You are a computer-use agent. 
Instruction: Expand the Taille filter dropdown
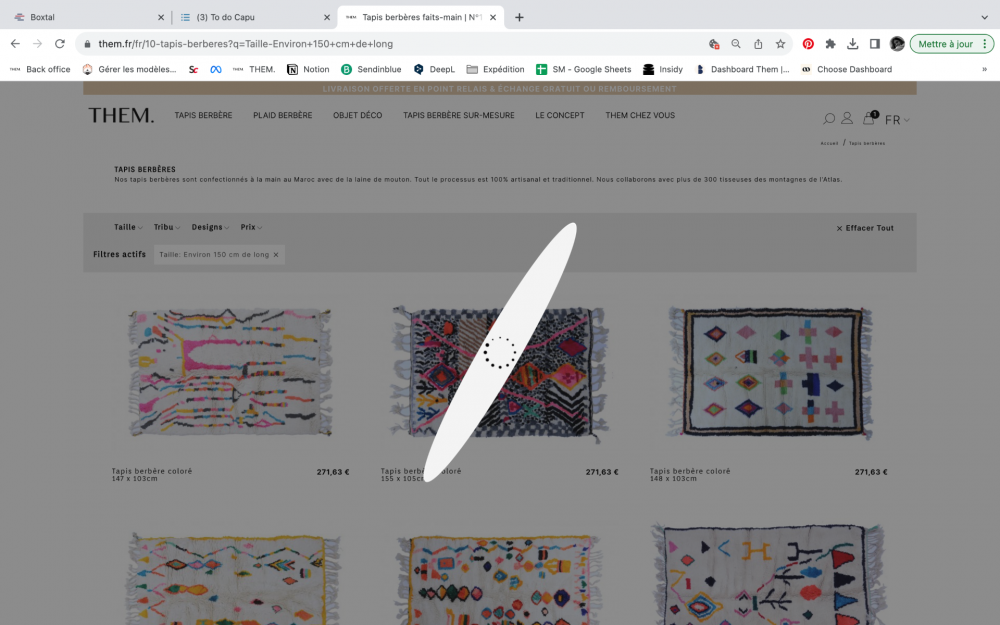(128, 227)
